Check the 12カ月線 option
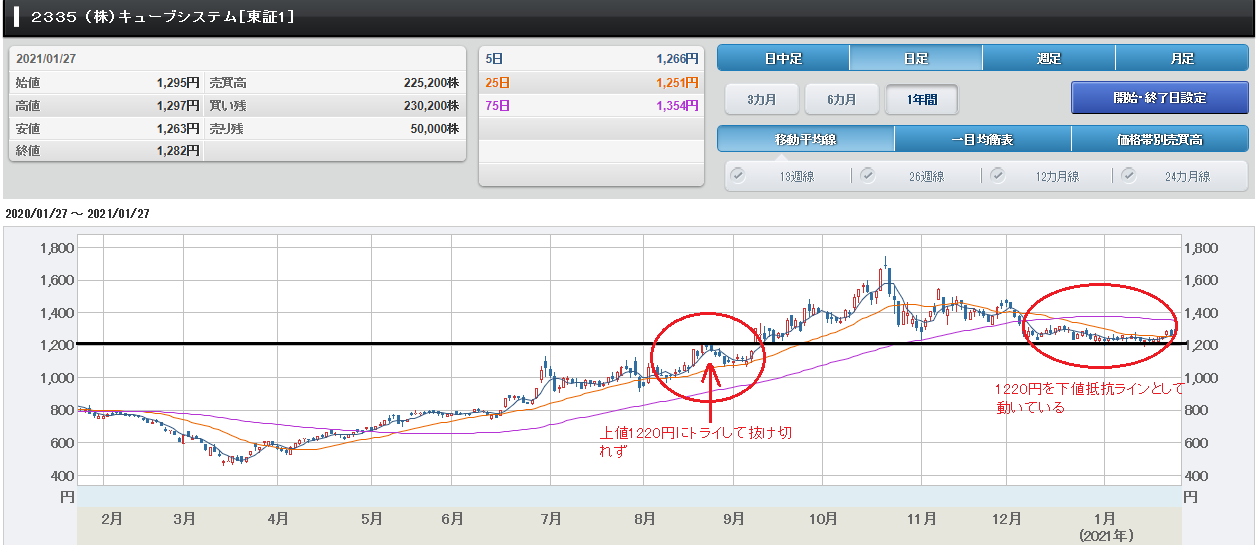This screenshot has height=550, width=1260. [x=997, y=175]
